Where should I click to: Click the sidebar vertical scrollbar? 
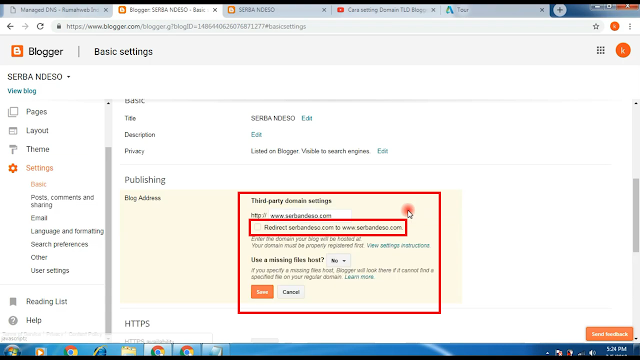(x=108, y=239)
